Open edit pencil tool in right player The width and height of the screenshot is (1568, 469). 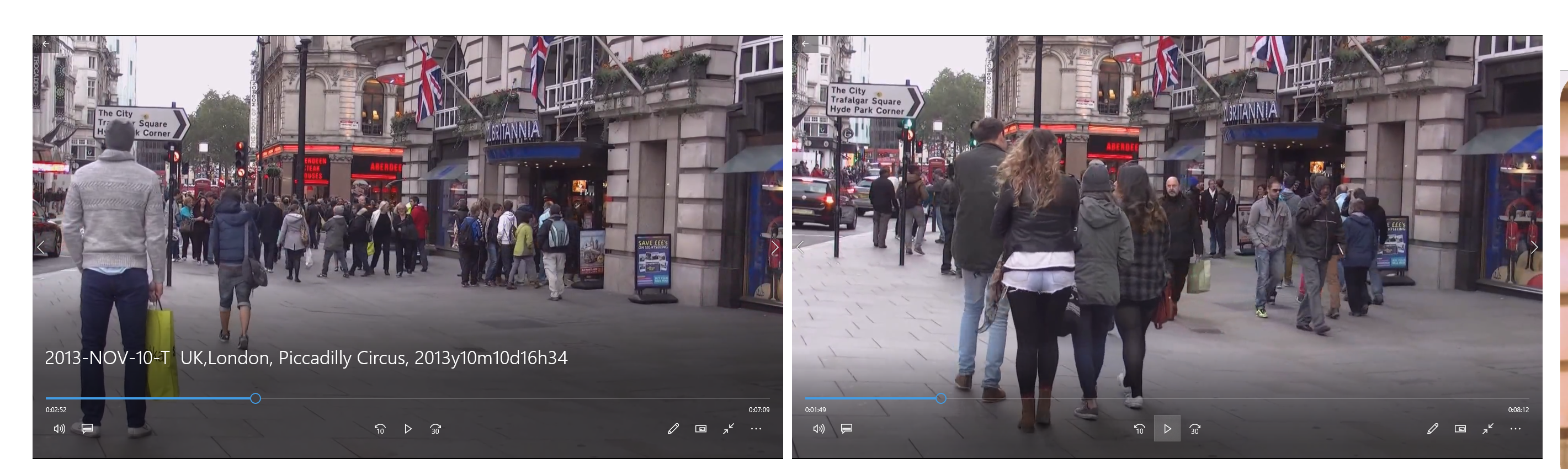coord(1432,429)
